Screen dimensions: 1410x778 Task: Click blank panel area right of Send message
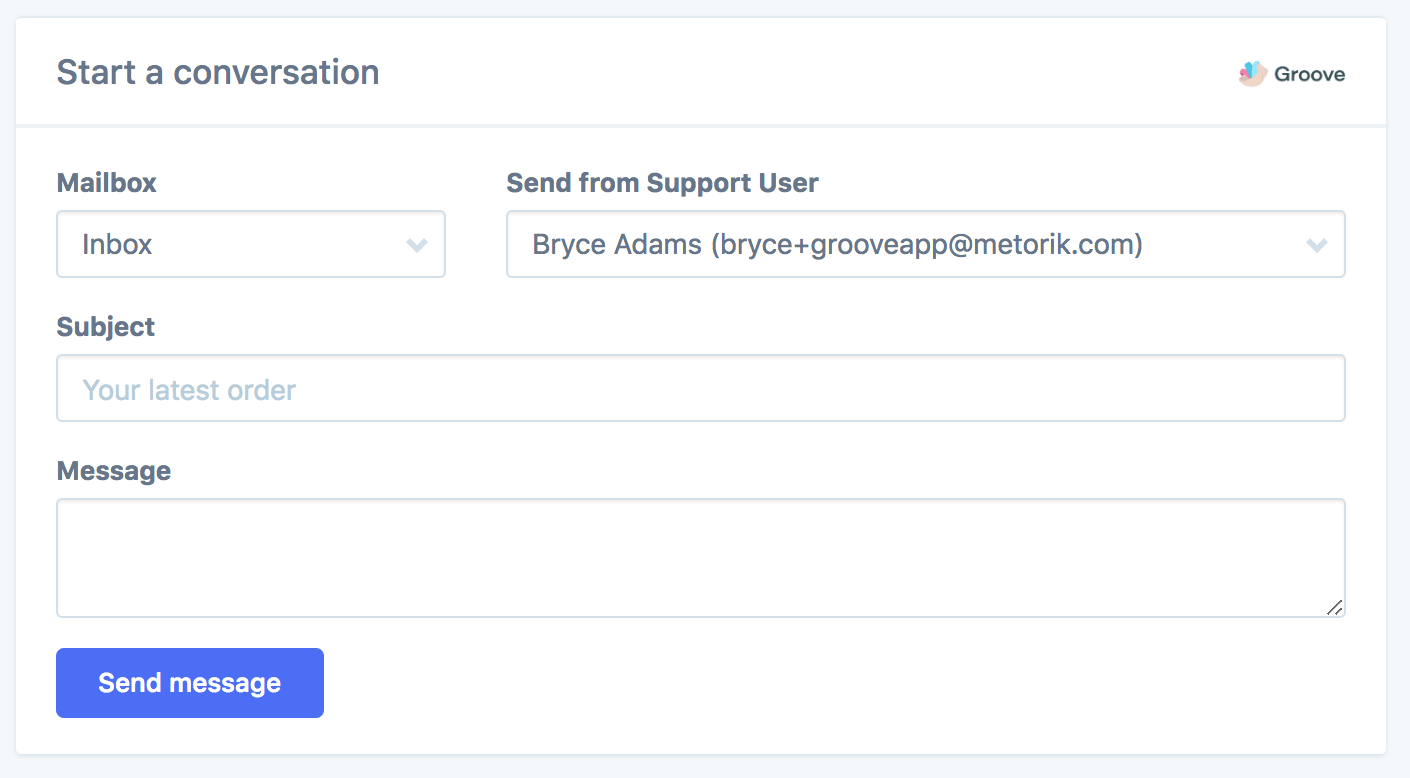pos(800,683)
